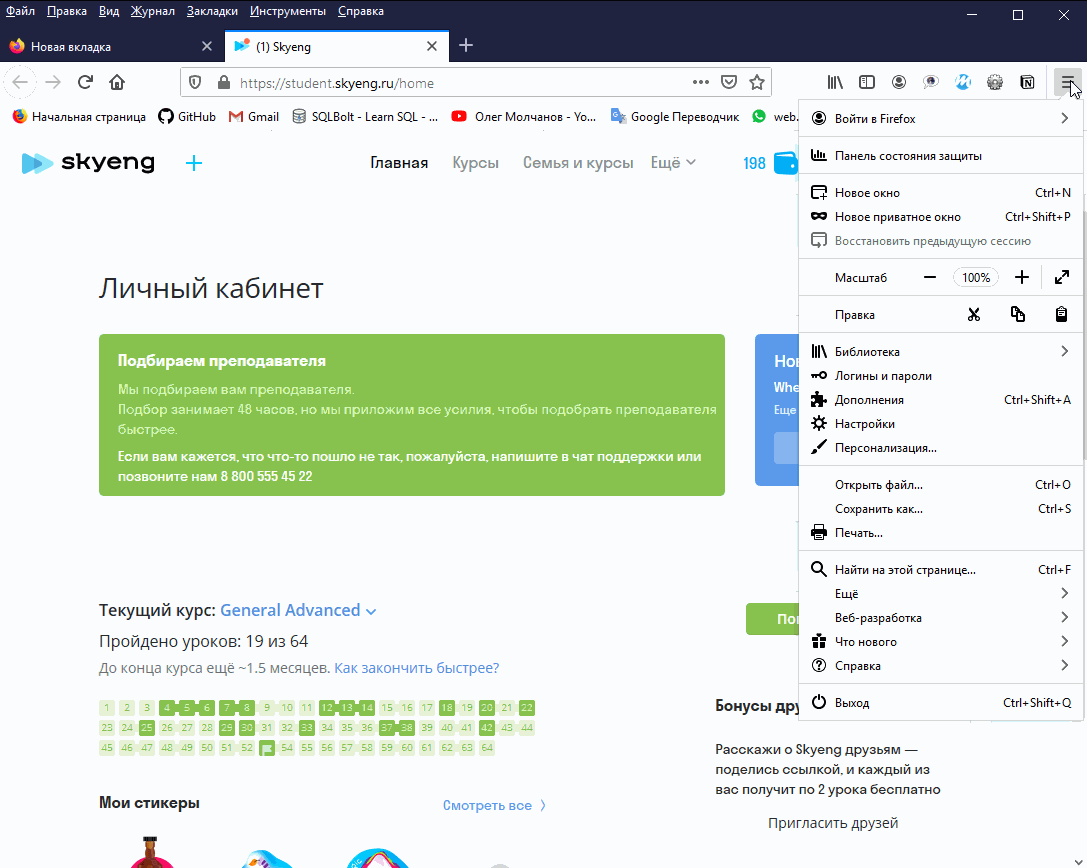Viewport: 1087px width, 868px height.
Task: Click the blue plus icon near Skyeng logo
Action: 194,163
